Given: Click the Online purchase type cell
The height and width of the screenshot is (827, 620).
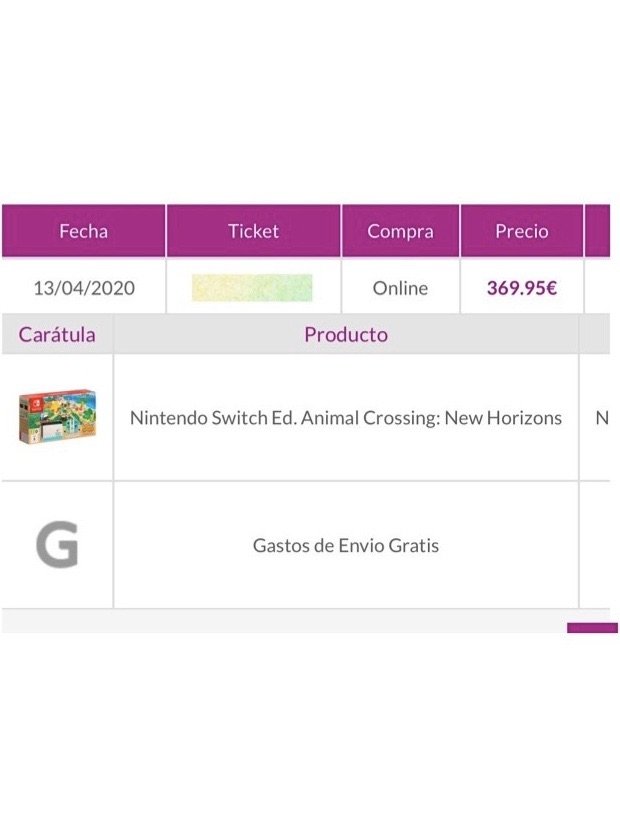Looking at the screenshot, I should pyautogui.click(x=400, y=288).
